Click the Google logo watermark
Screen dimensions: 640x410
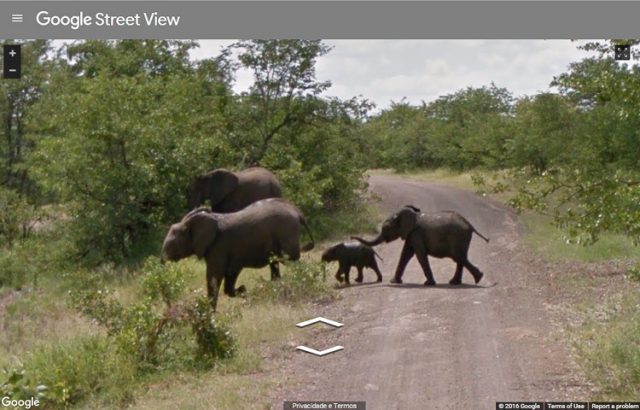coord(20,403)
